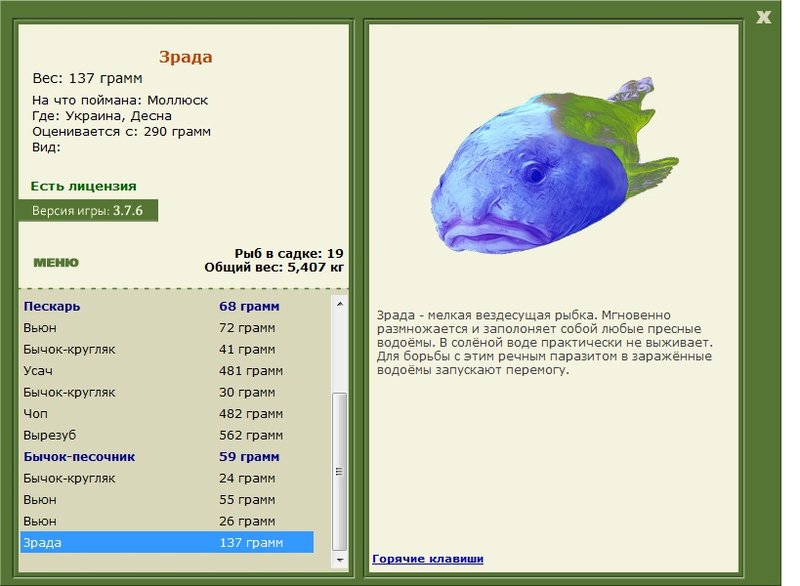Click the blue Зрада fish image
This screenshot has height=586, width=800.
tap(555, 166)
